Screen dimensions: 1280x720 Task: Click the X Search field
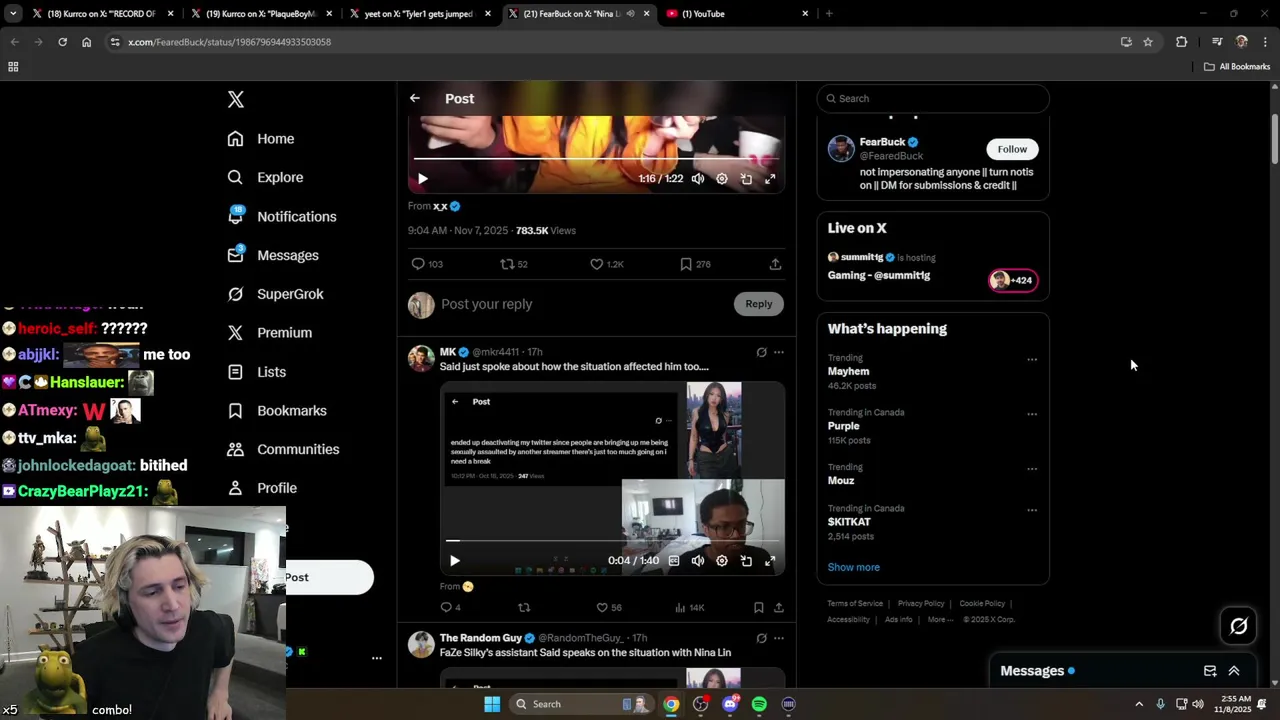[933, 98]
